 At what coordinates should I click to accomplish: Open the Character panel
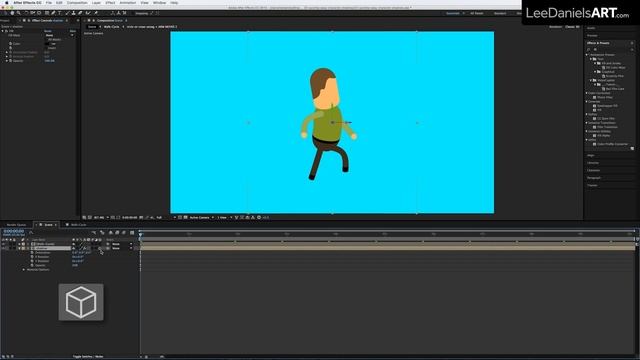pyautogui.click(x=593, y=170)
